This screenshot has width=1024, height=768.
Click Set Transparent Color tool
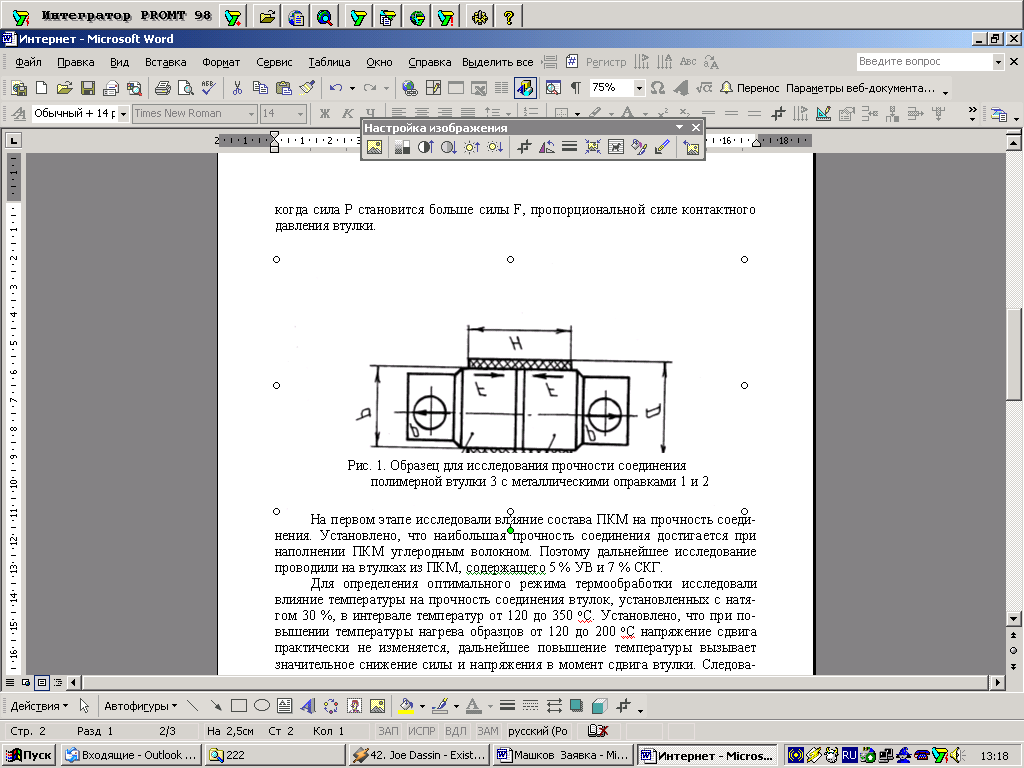click(x=662, y=147)
